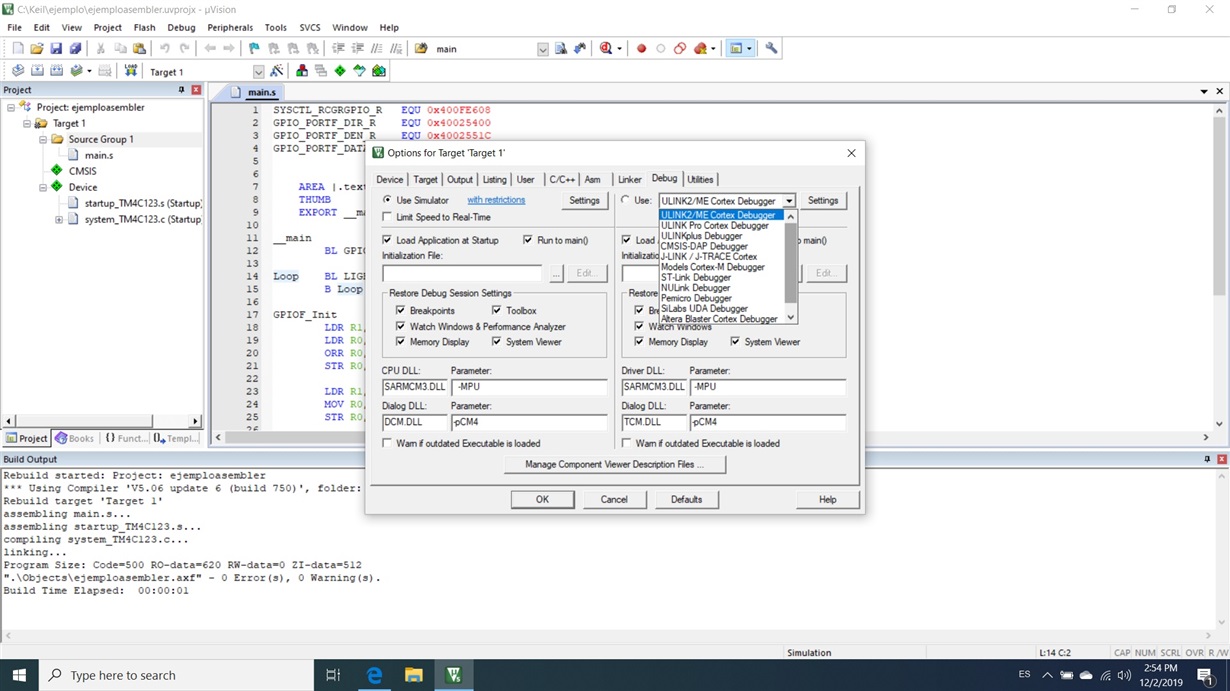
Task: Switch to the Linker tab
Action: (630, 180)
